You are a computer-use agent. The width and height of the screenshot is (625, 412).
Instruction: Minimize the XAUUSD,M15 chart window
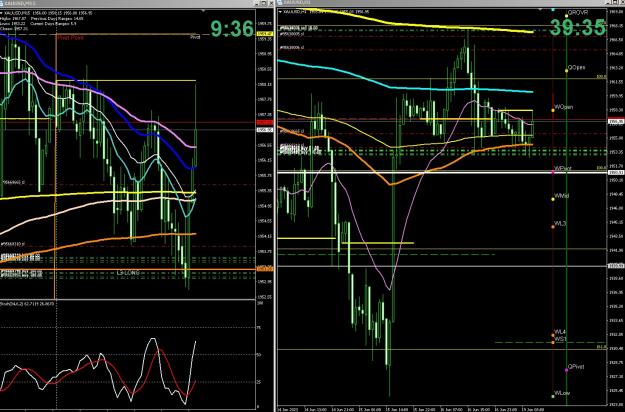click(259, 4)
